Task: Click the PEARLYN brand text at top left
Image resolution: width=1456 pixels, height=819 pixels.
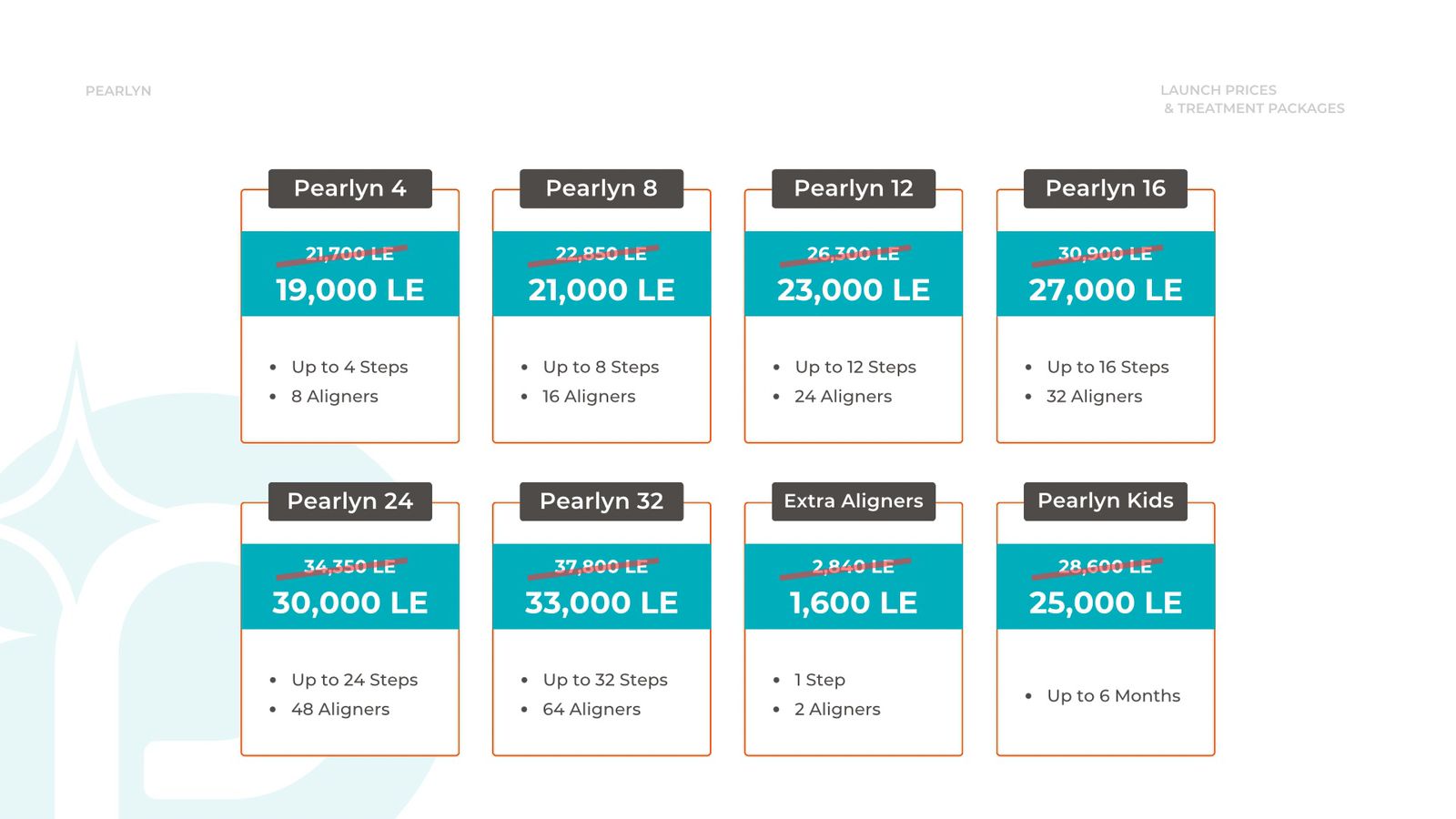Action: click(118, 91)
